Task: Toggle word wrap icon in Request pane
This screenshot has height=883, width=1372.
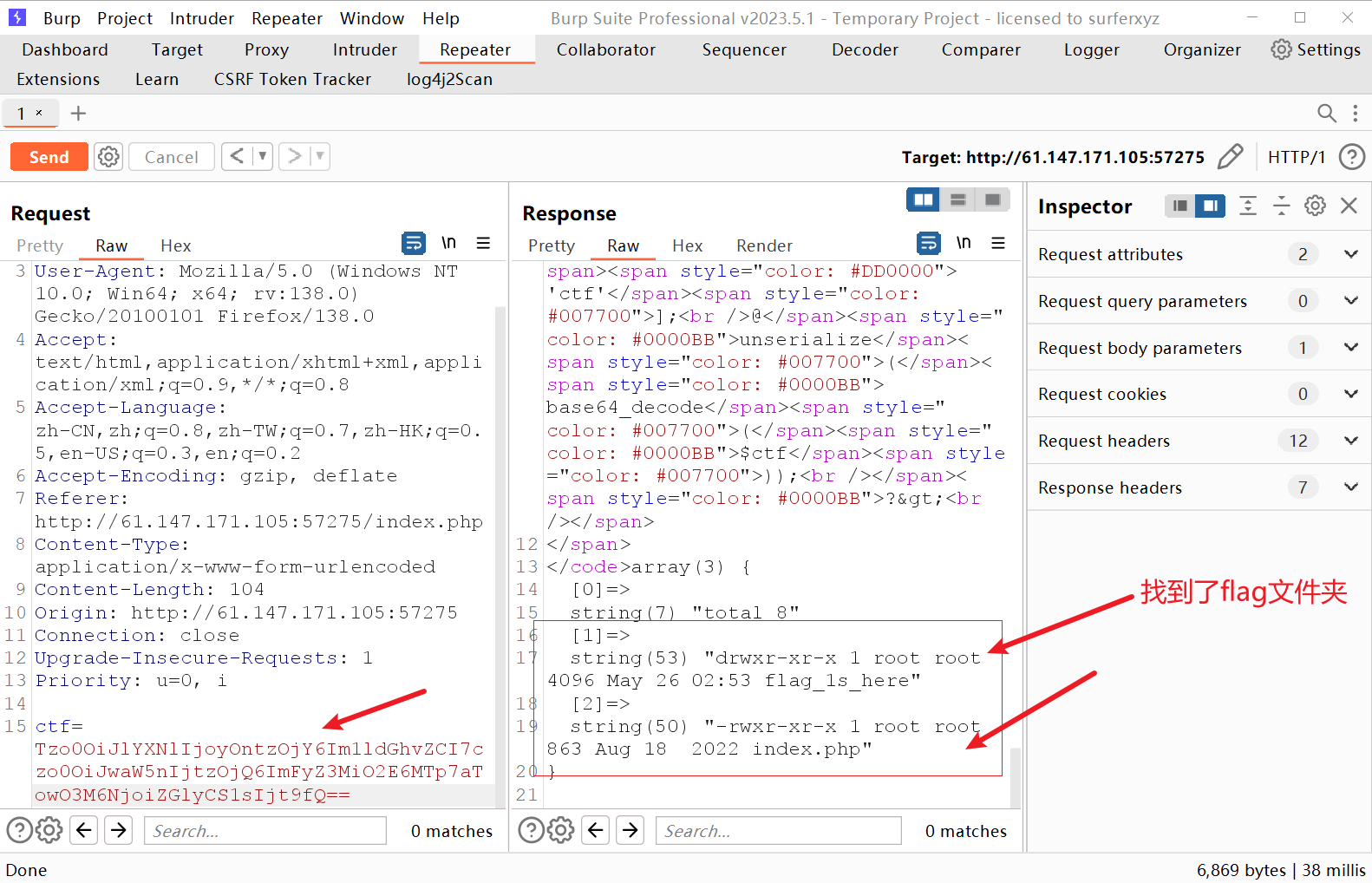Action: [x=414, y=243]
